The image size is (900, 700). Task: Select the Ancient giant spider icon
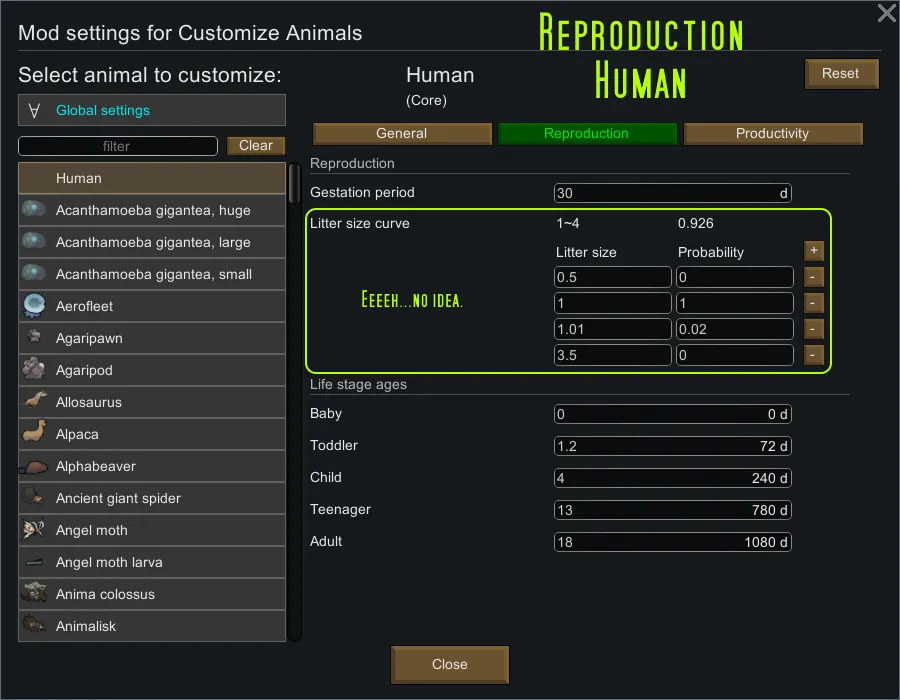click(35, 498)
